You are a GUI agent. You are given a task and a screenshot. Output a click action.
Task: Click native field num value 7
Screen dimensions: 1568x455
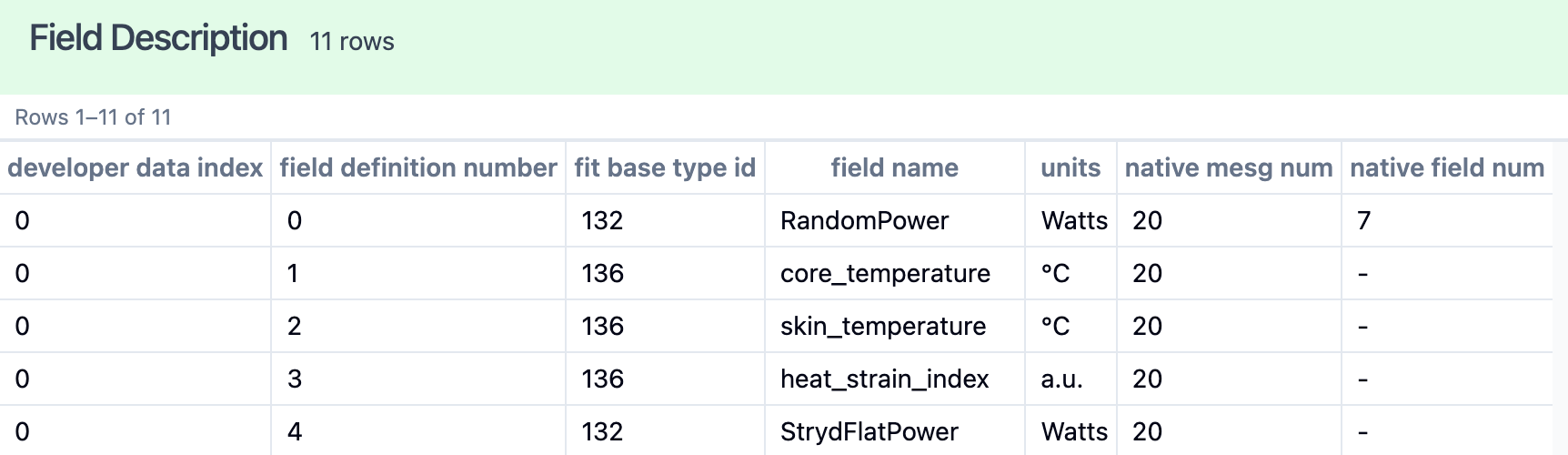tap(1363, 220)
